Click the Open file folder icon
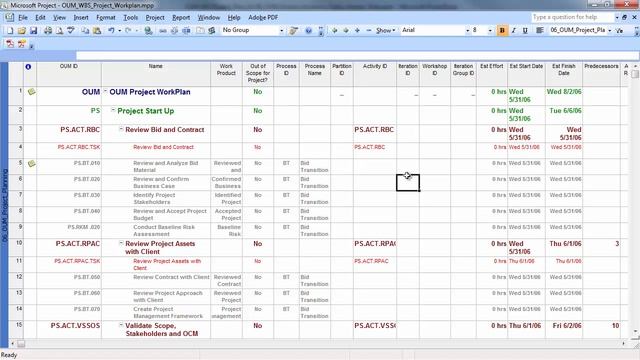The width and height of the screenshot is (640, 360). click(22, 31)
